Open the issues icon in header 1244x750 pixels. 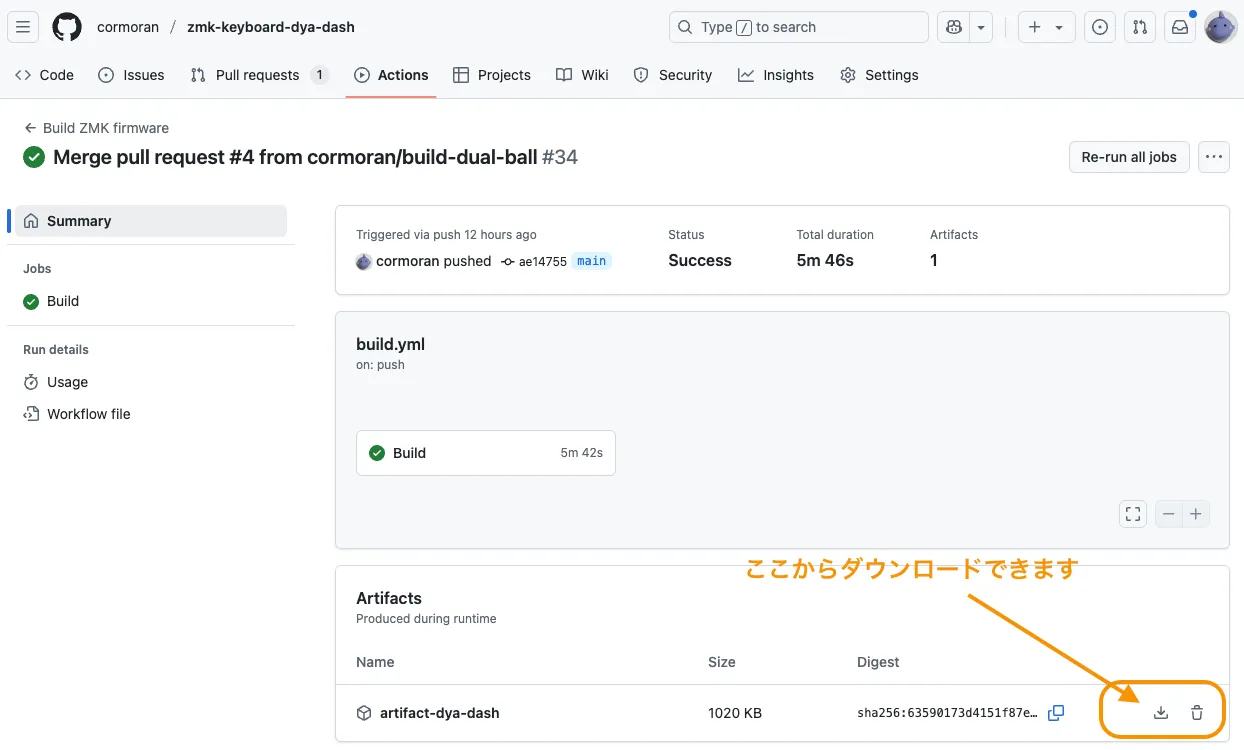pyautogui.click(x=1100, y=27)
